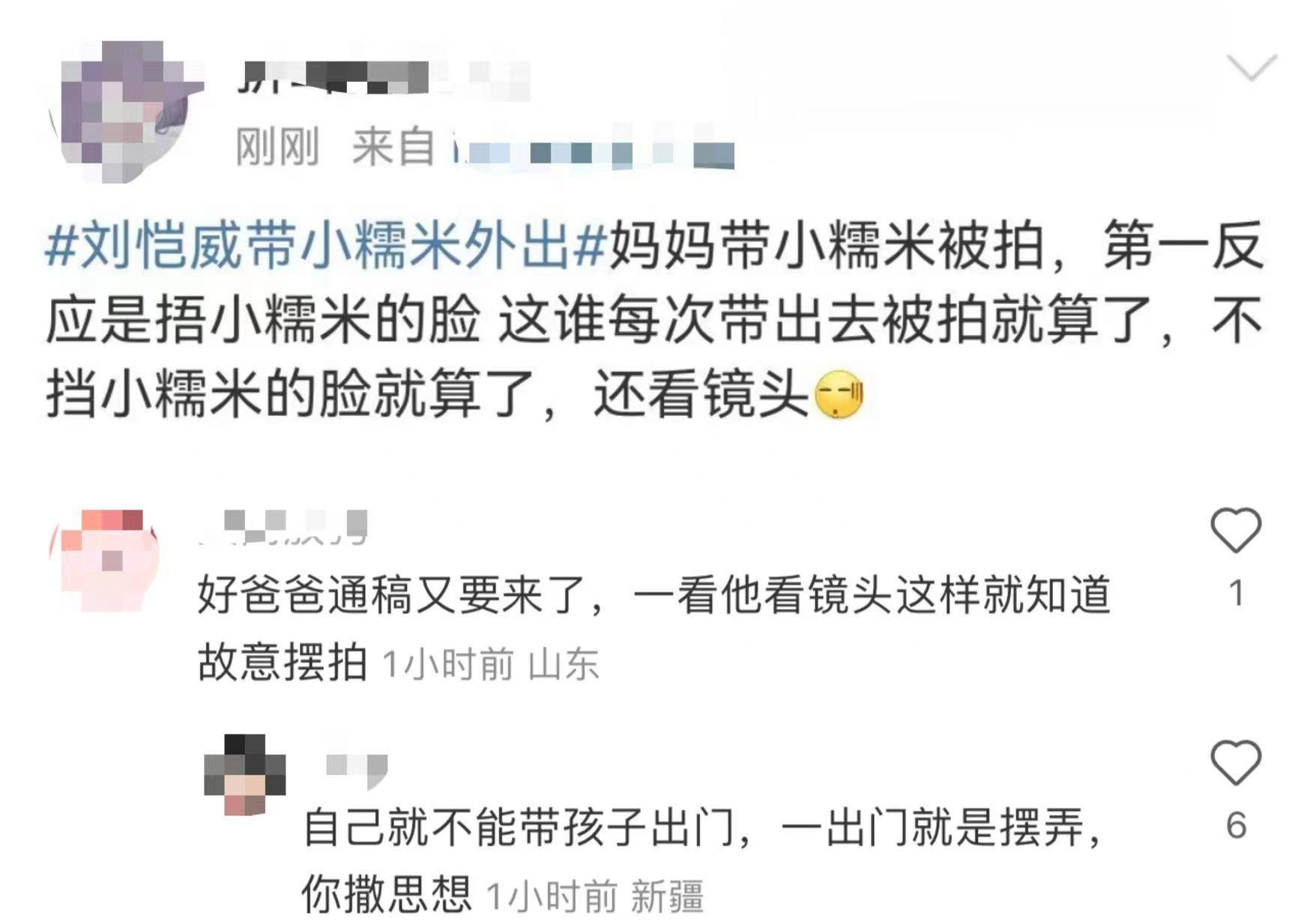Tap the reply text 你撒思想
1316x921 pixels.
click(x=386, y=894)
